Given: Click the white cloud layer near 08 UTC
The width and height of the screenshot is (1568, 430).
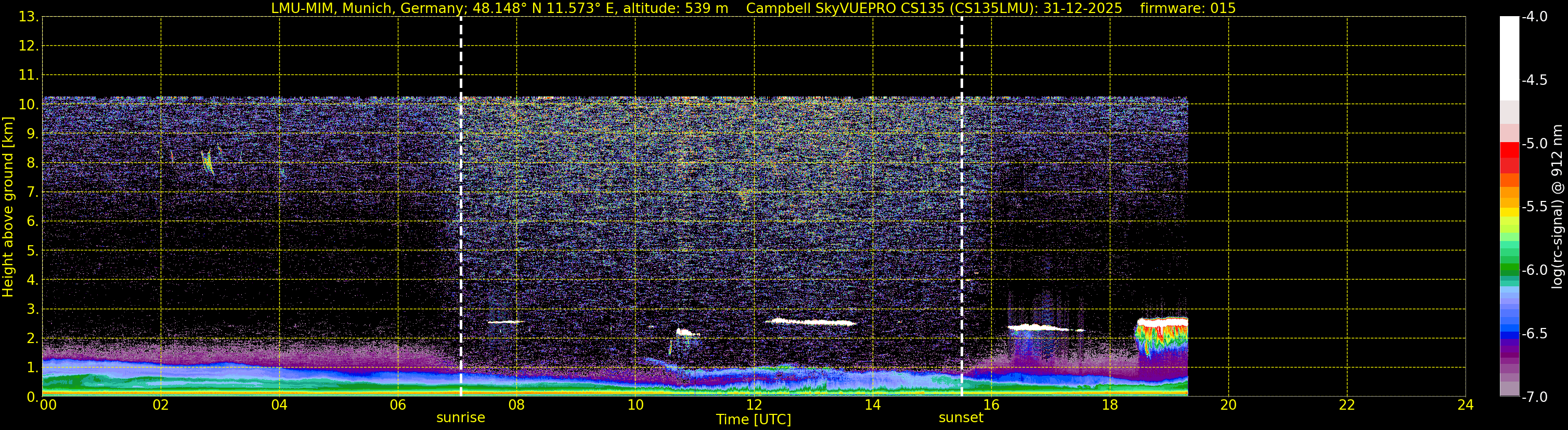Looking at the screenshot, I should [x=505, y=322].
